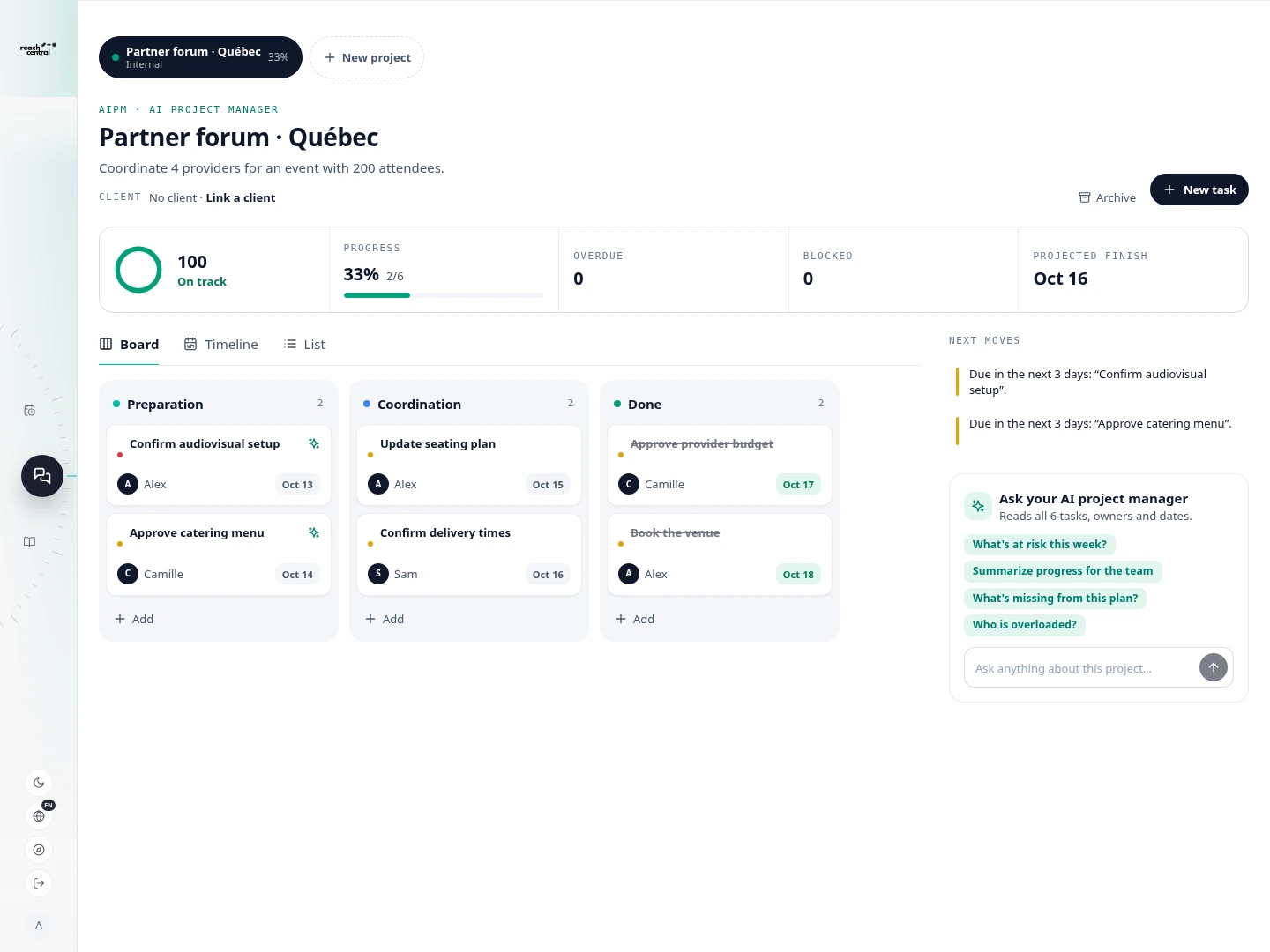Open the chat bubble sidebar icon
The width and height of the screenshot is (1270, 952).
coord(42,476)
